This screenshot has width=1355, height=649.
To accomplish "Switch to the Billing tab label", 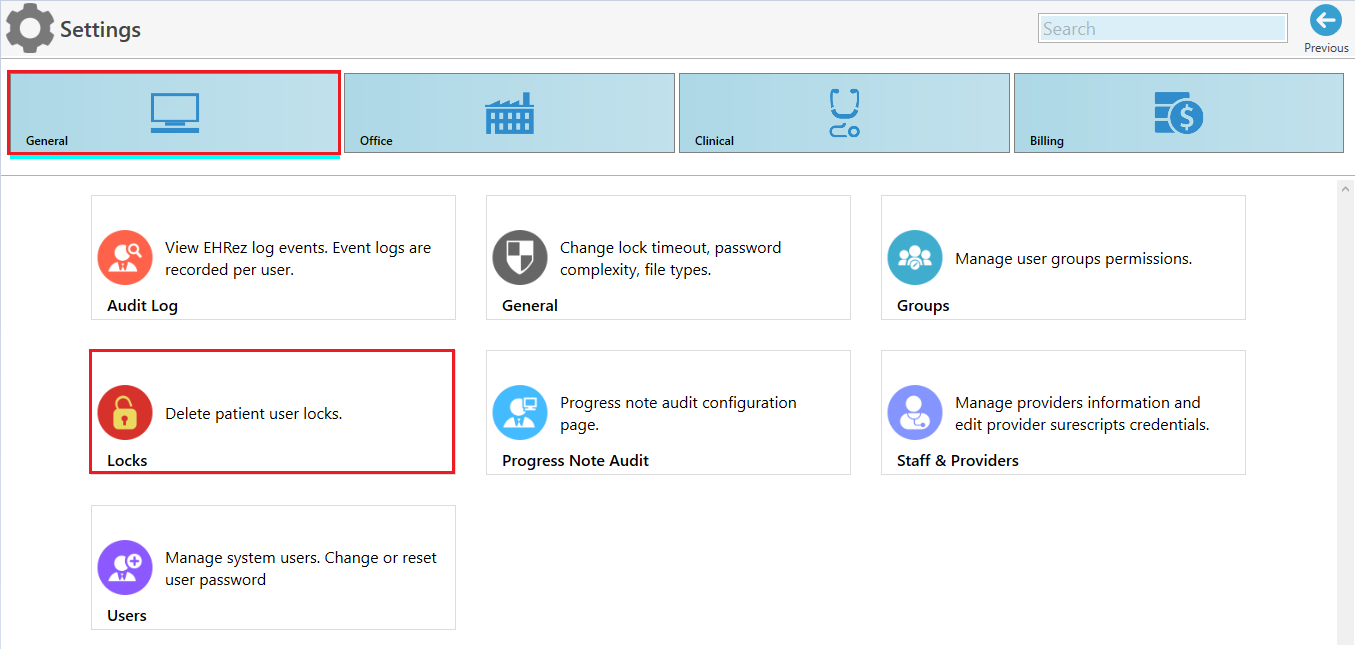I will (1047, 141).
